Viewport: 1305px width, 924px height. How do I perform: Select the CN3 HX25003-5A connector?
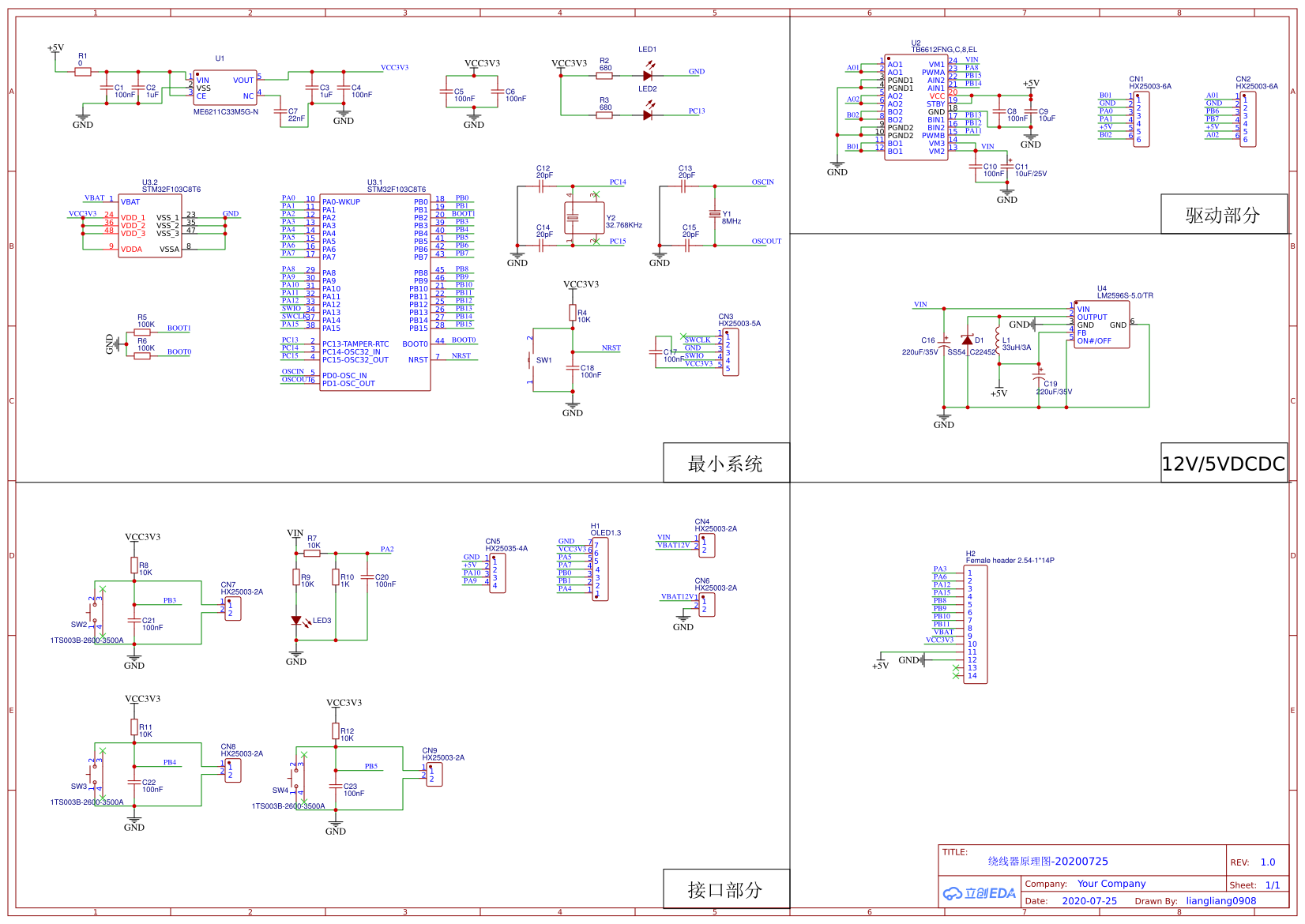(731, 352)
